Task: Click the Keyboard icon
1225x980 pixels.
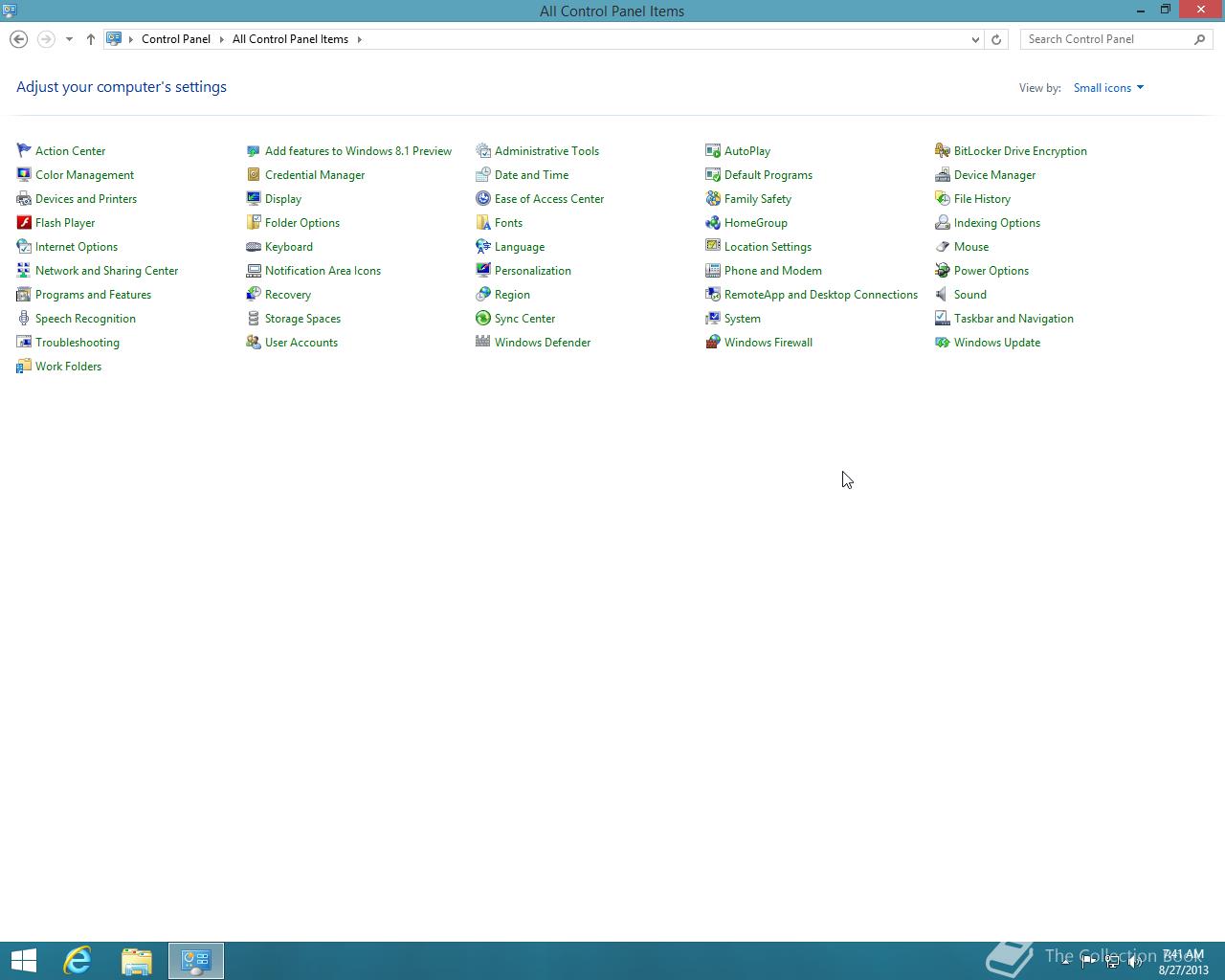Action: click(x=254, y=247)
